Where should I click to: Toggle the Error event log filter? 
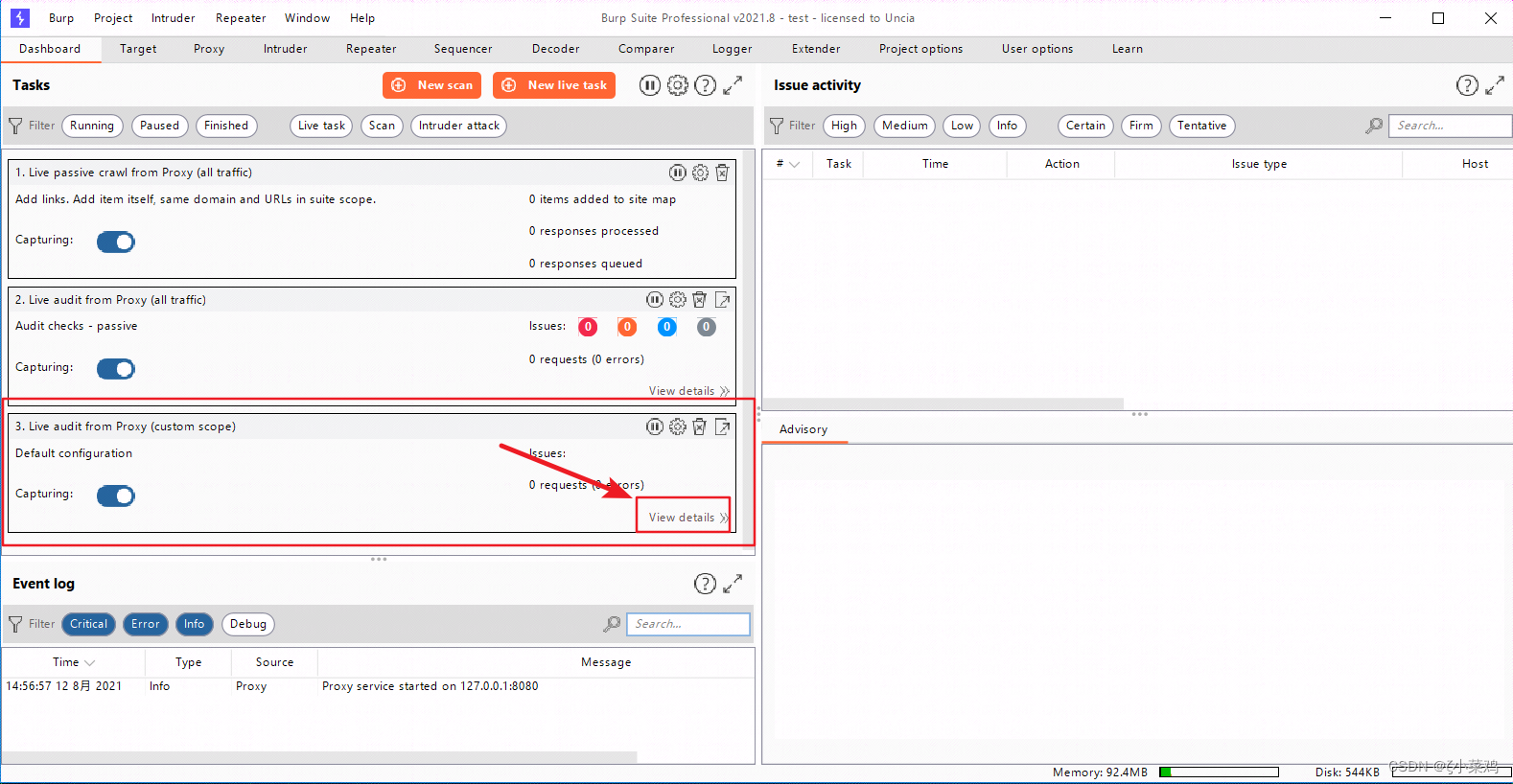146,624
